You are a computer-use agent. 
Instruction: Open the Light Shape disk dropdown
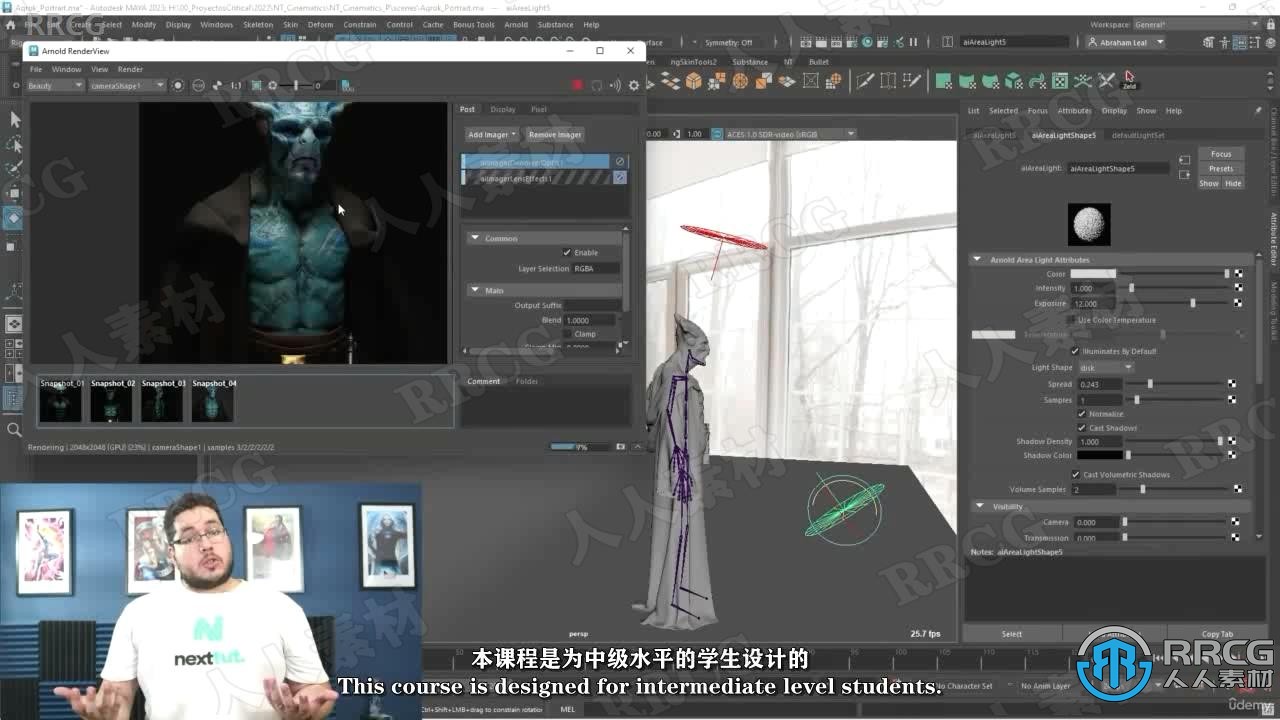1106,368
